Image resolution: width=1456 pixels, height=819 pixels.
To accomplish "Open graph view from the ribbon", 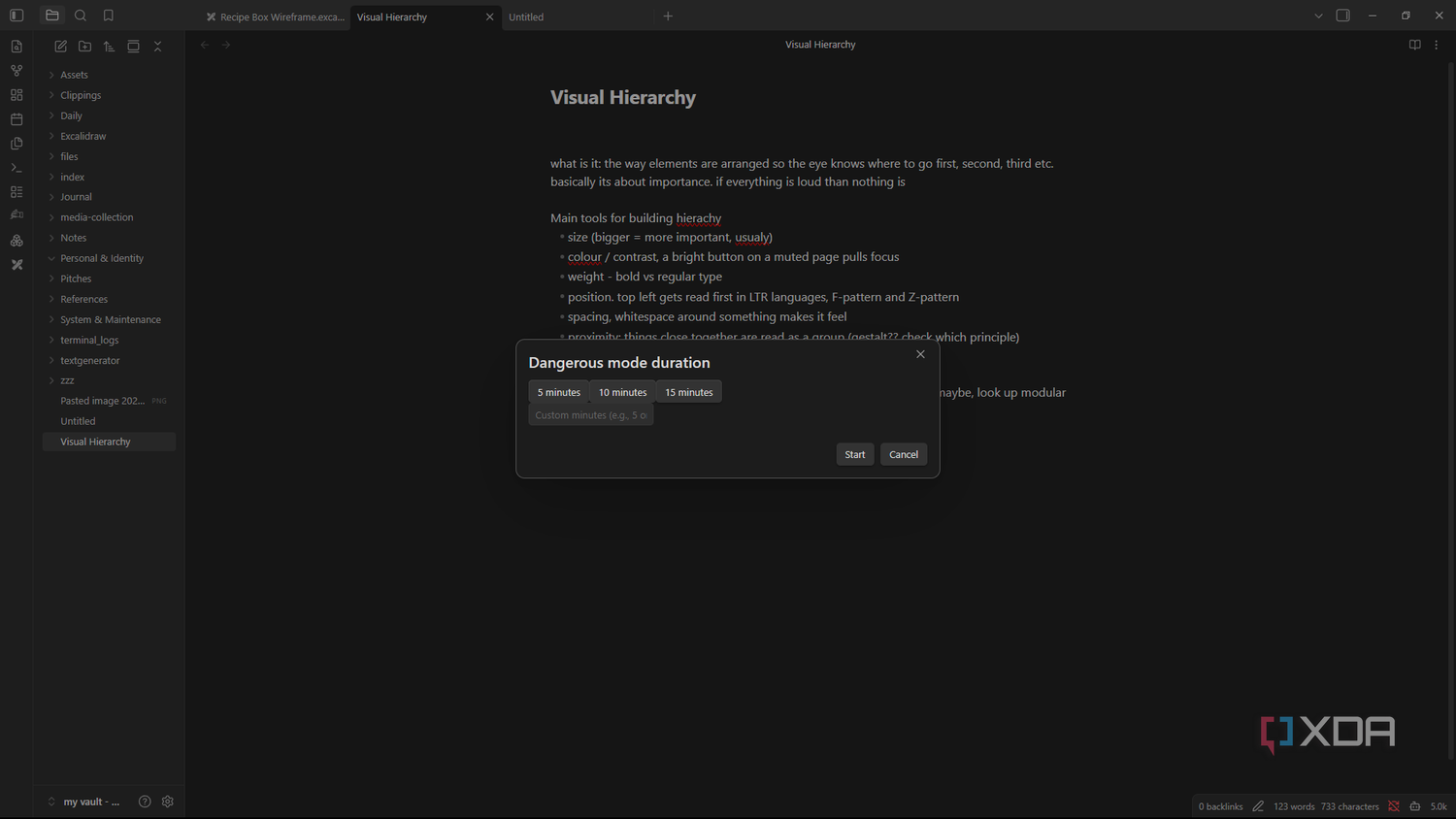I will click(17, 71).
